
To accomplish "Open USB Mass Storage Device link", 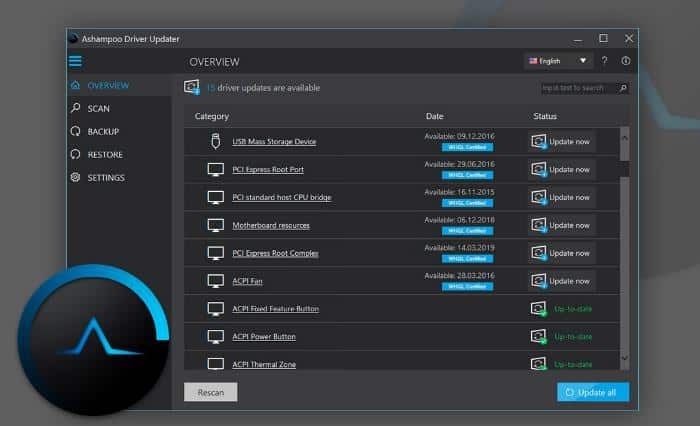I will [274, 142].
